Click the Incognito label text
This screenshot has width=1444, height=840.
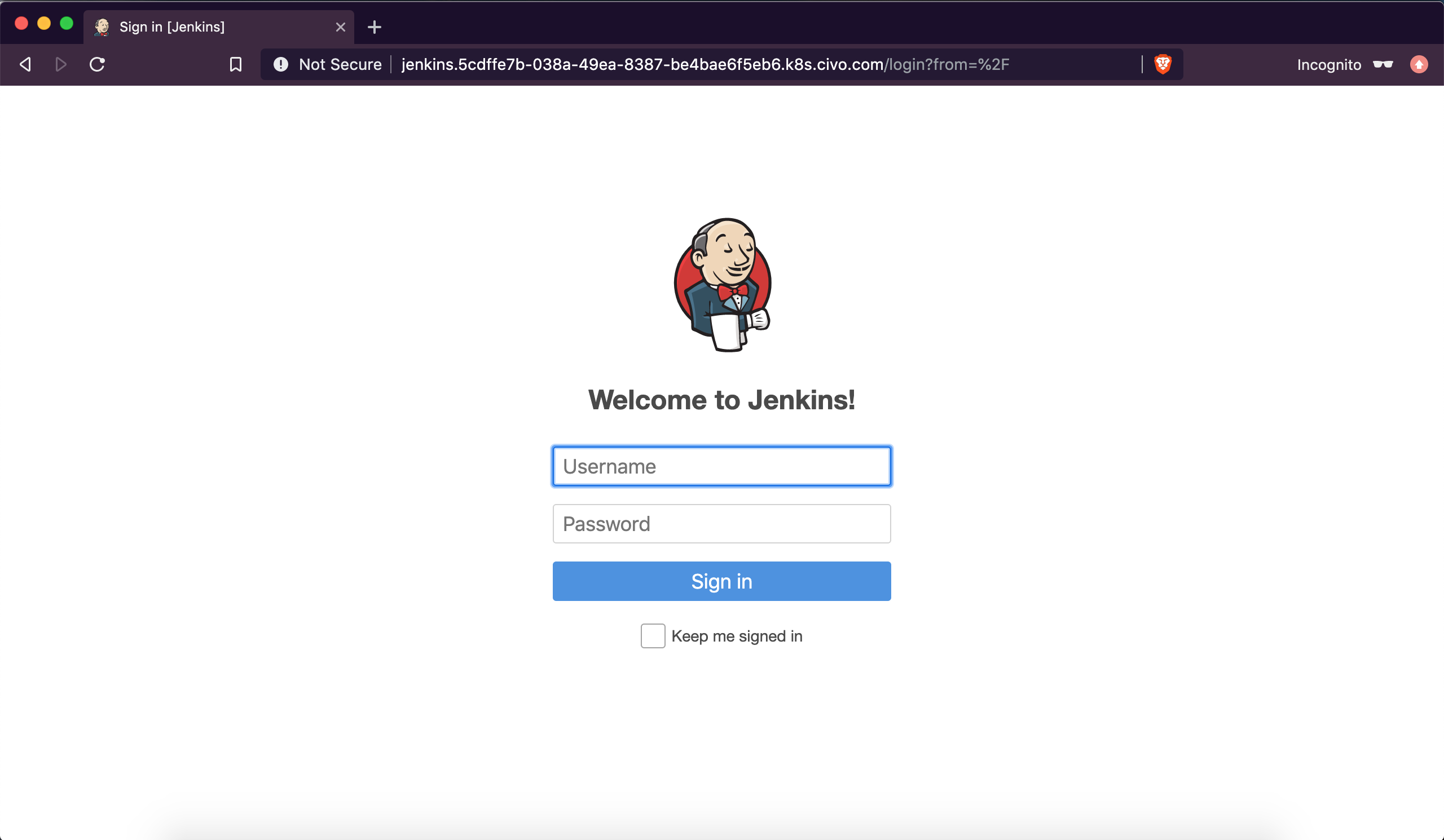[1329, 65]
